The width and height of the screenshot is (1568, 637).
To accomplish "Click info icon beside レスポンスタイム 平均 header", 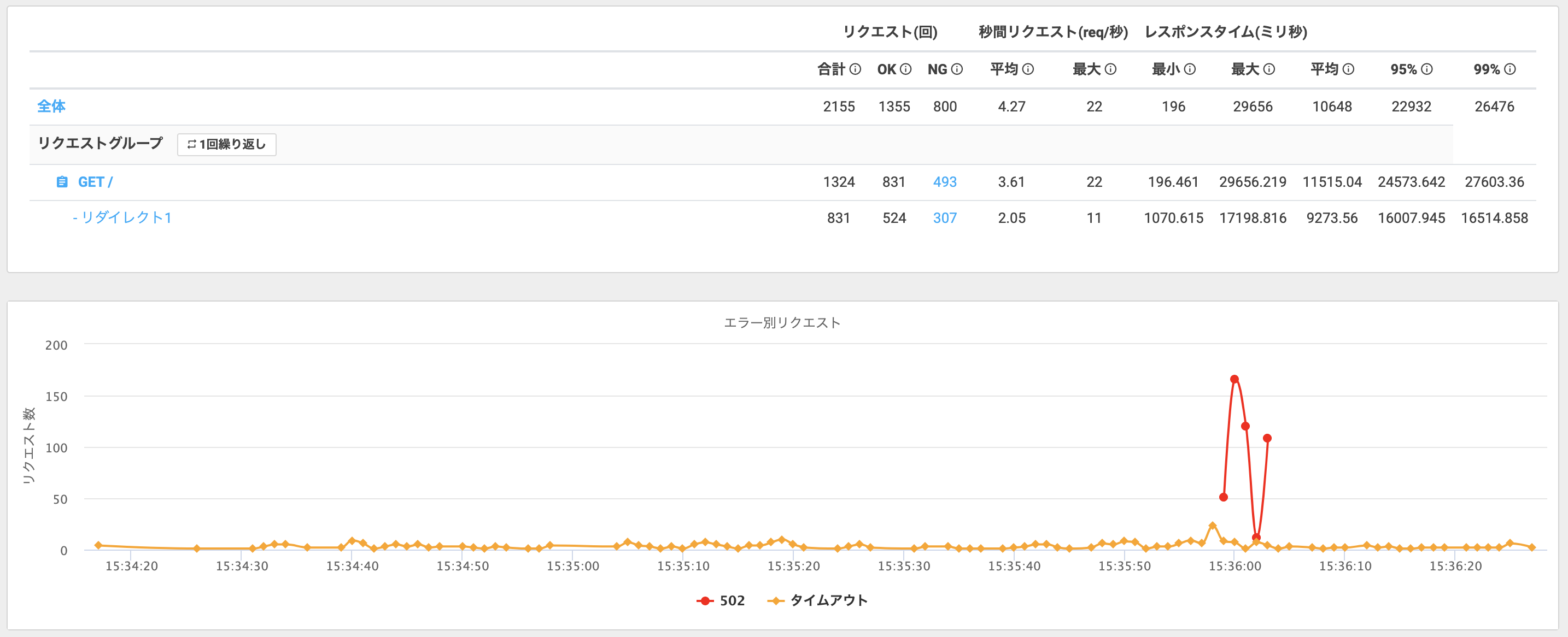I will click(1348, 69).
